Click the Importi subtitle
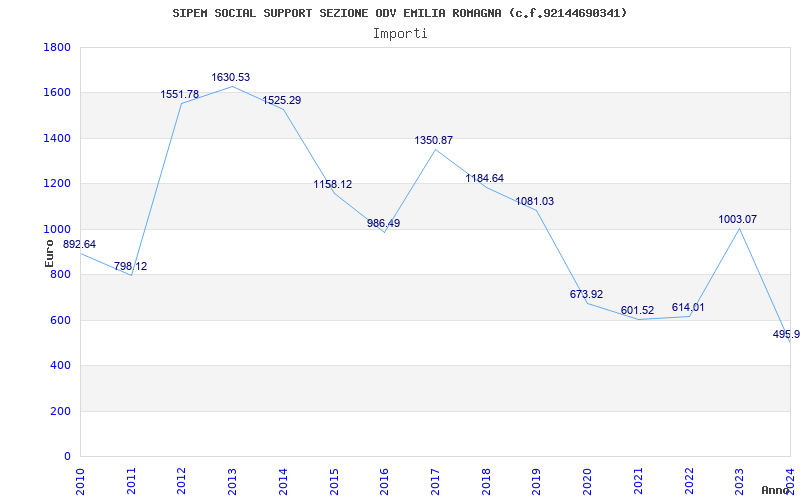The width and height of the screenshot is (800, 500). point(400,34)
